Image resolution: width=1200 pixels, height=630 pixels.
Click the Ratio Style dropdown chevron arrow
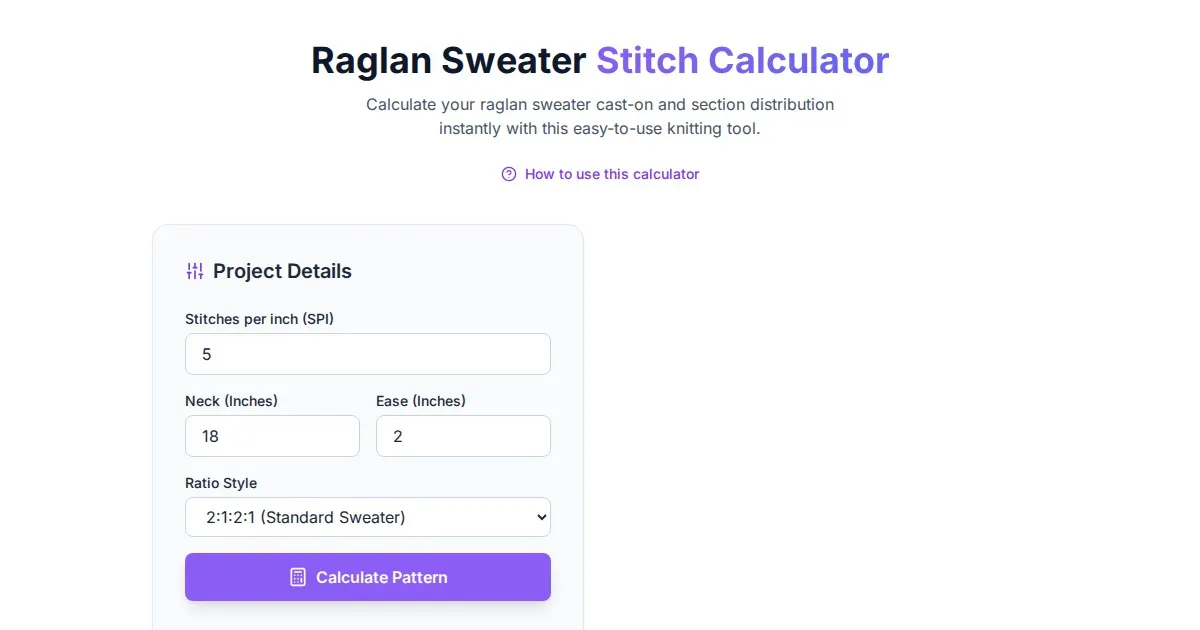541,517
